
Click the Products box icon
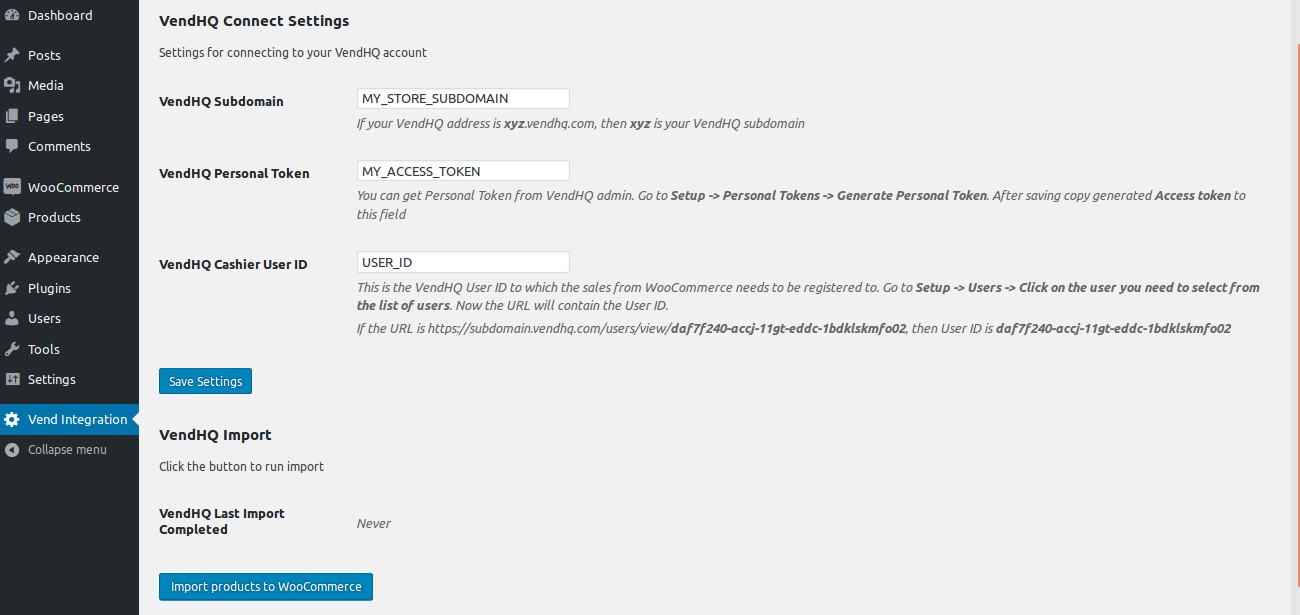[12, 217]
